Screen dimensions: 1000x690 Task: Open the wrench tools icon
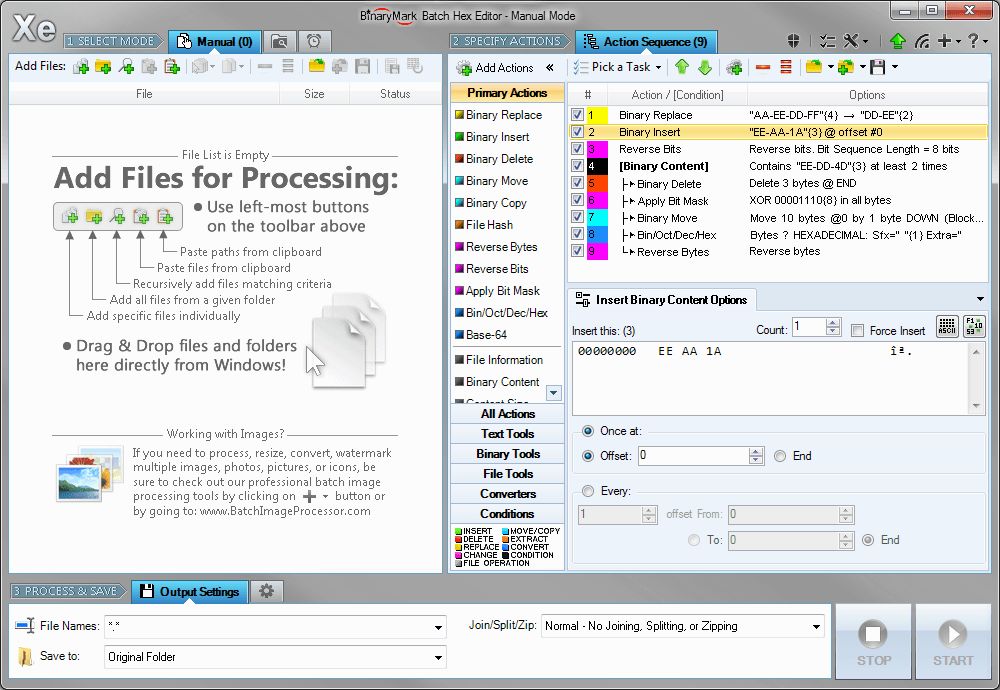pos(851,41)
